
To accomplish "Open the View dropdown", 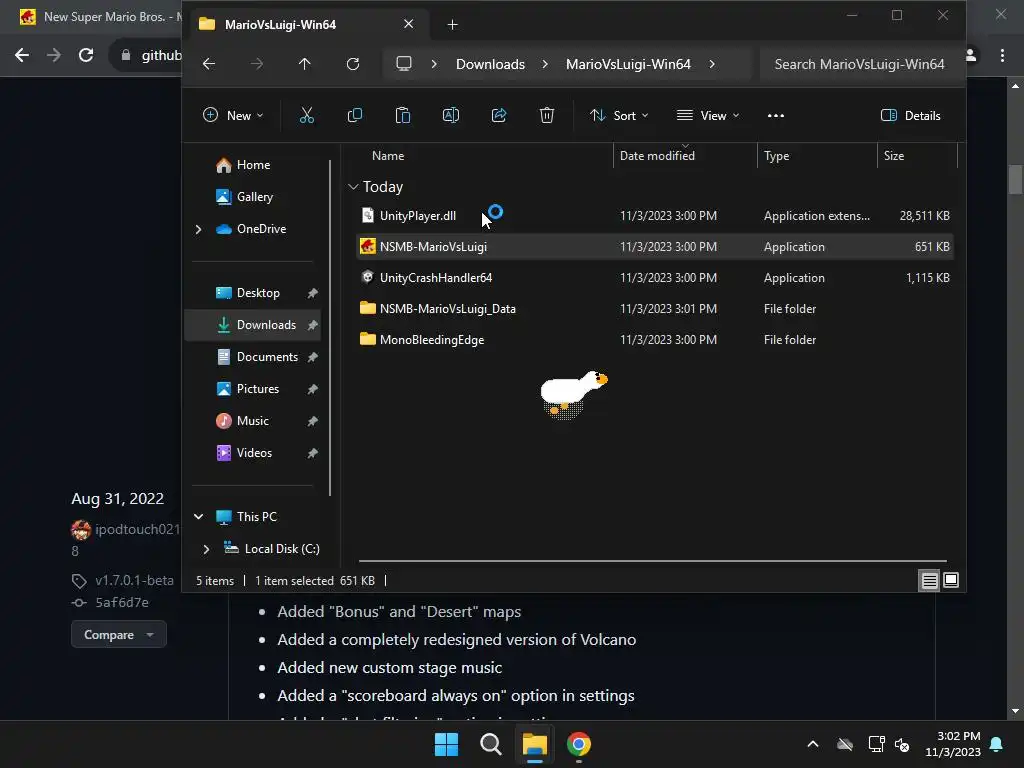I will [708, 116].
